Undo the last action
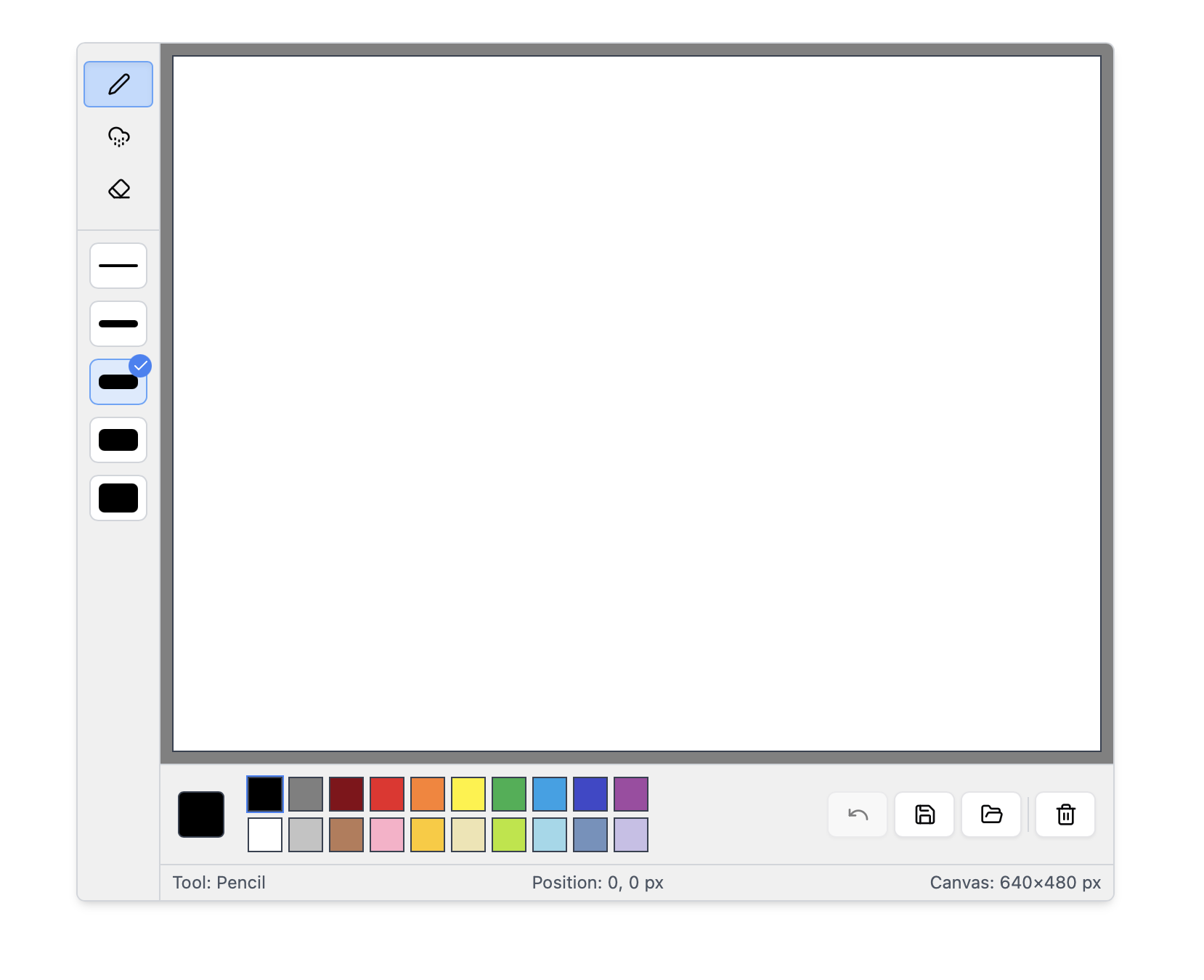The width and height of the screenshot is (1204, 980). coord(857,814)
